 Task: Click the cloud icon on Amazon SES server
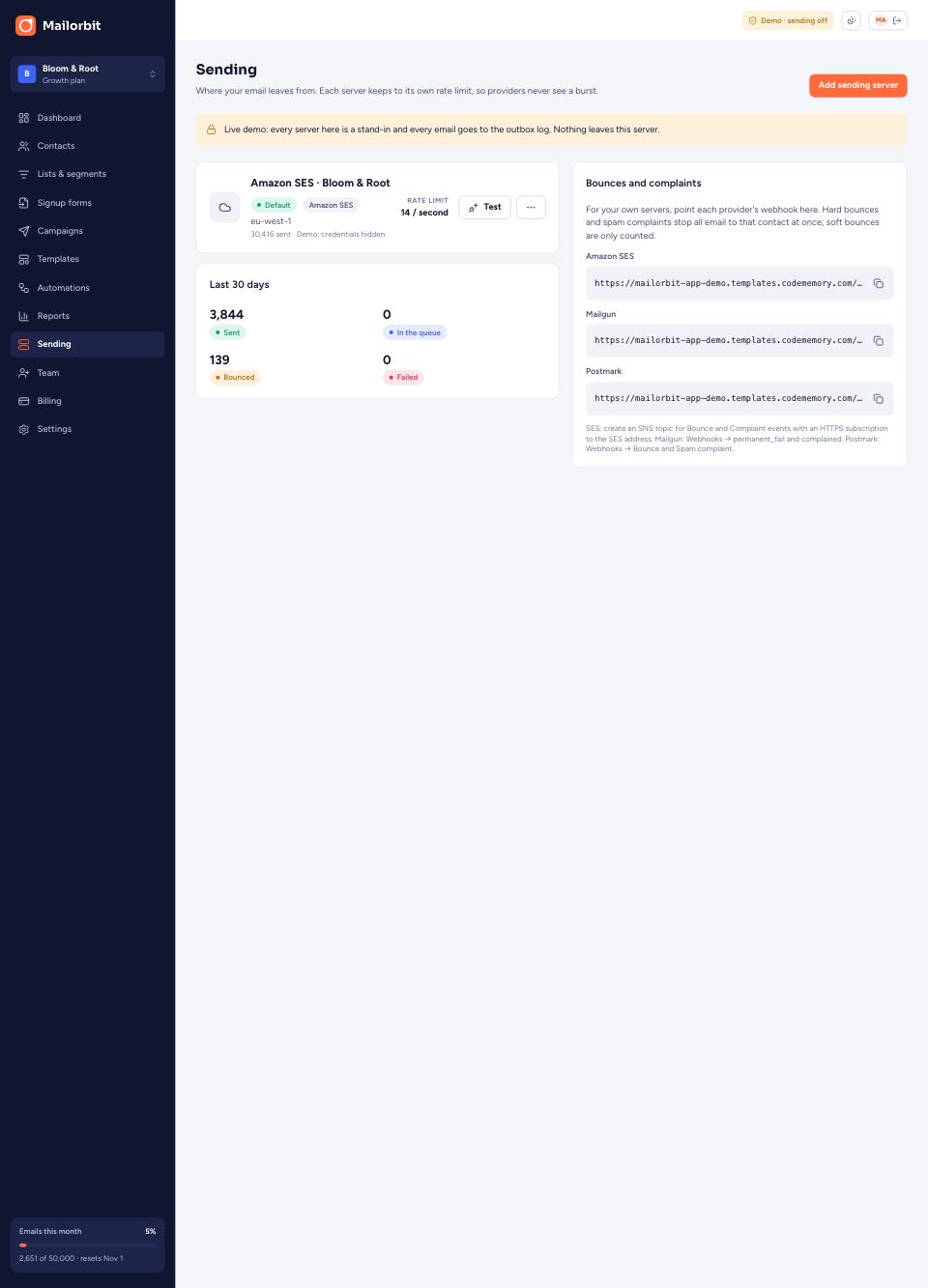pyautogui.click(x=225, y=208)
